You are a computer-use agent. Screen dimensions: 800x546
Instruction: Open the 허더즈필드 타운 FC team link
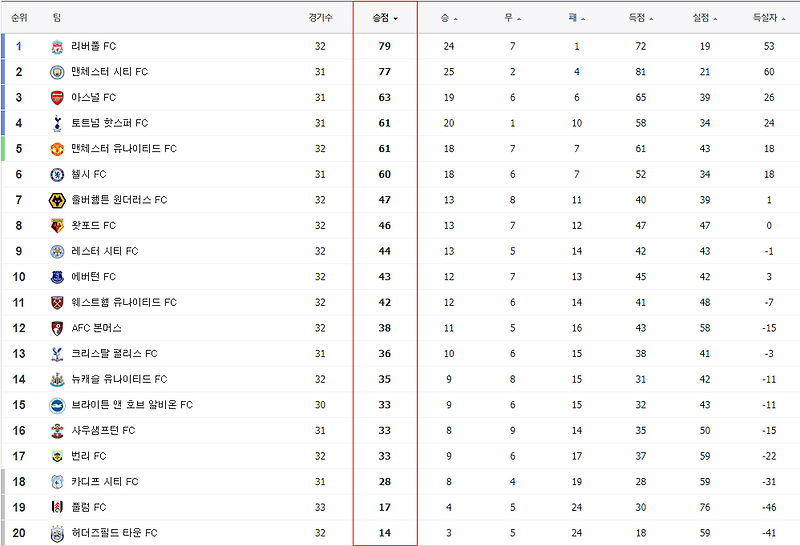pos(114,533)
